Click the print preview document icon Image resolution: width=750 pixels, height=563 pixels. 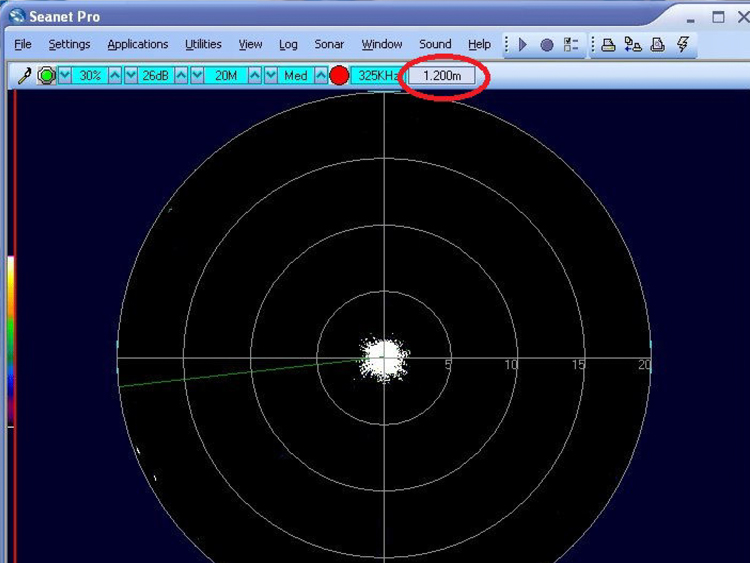(658, 45)
